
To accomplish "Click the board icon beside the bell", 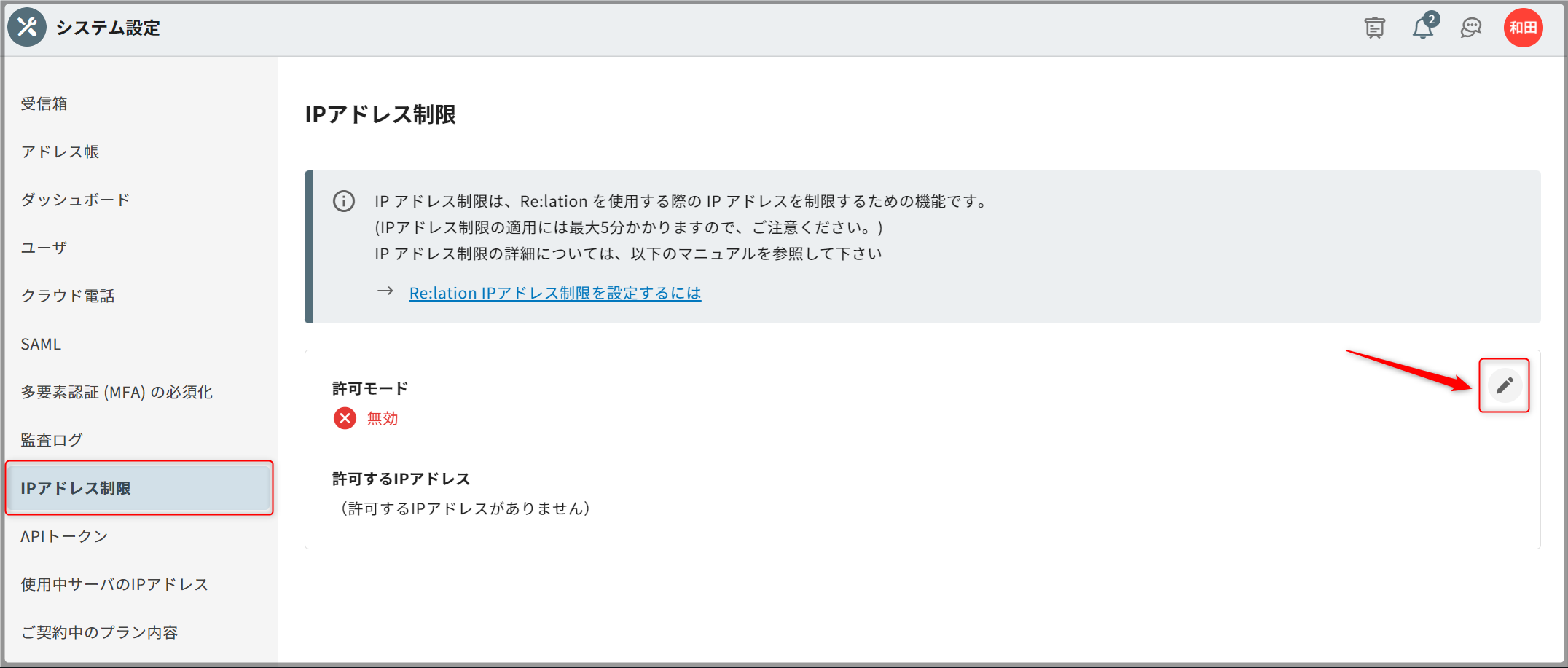I will point(1374,28).
